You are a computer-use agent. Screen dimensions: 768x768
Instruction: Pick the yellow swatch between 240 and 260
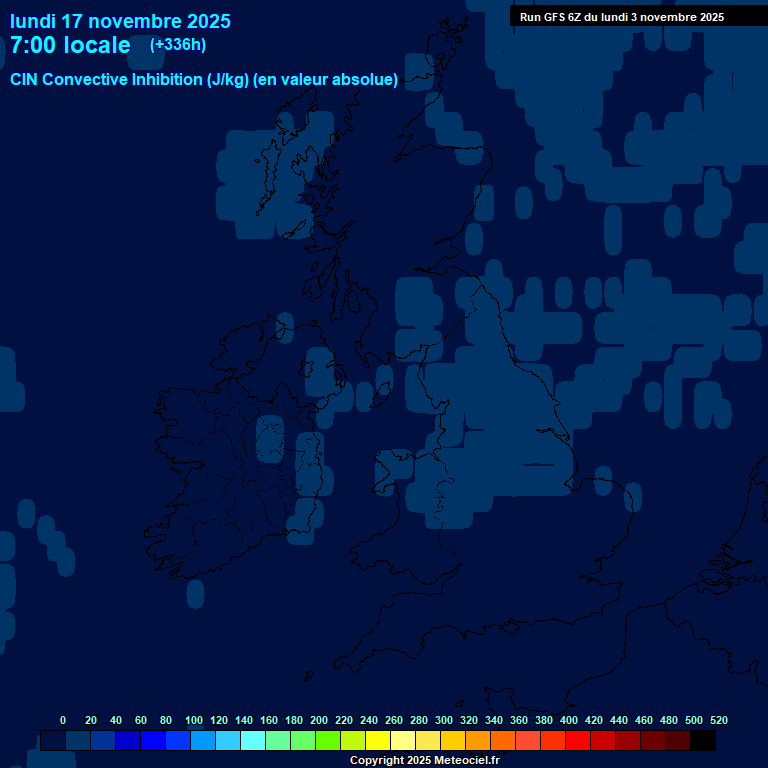tap(378, 741)
